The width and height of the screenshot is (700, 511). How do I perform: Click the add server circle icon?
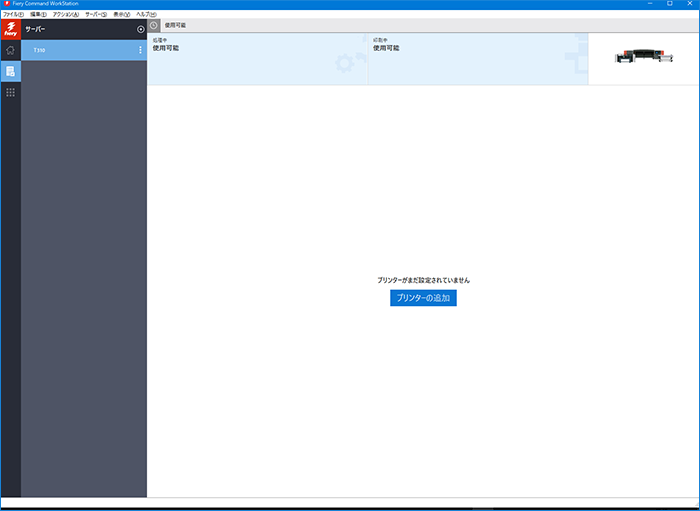(x=141, y=29)
